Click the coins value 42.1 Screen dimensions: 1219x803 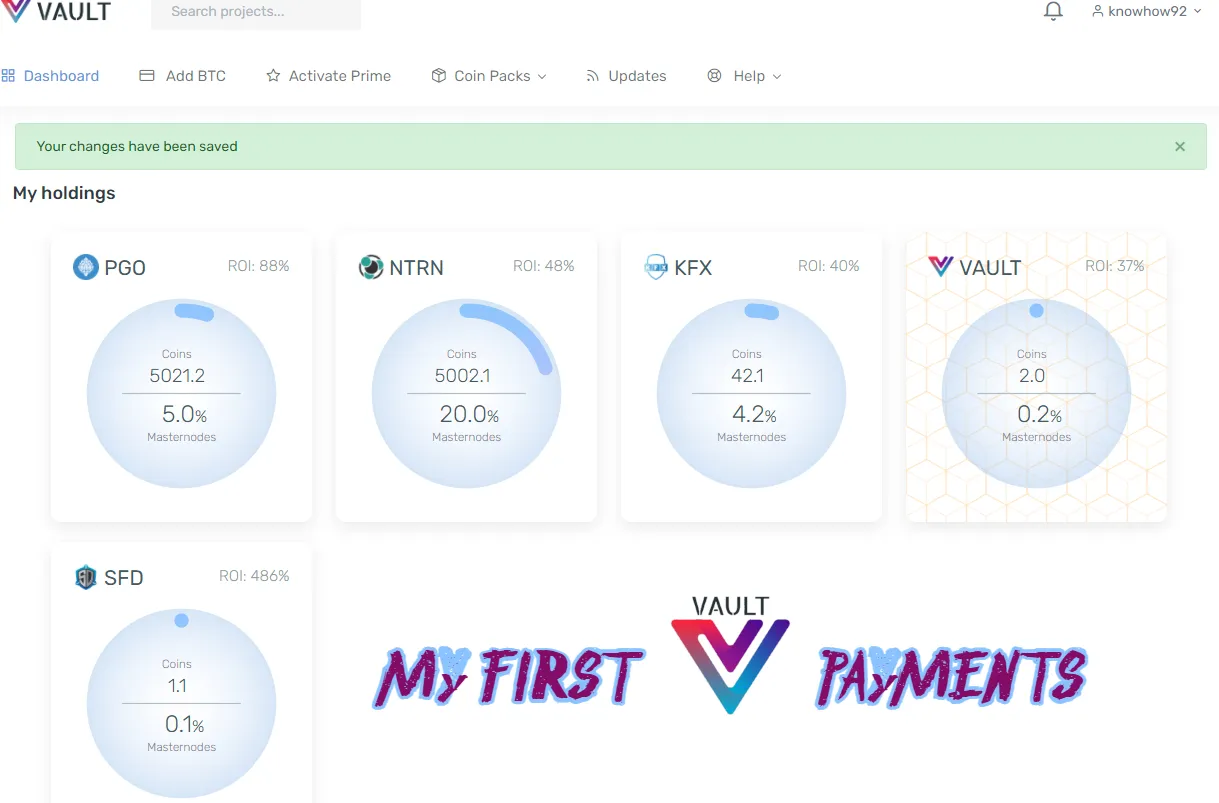click(748, 376)
